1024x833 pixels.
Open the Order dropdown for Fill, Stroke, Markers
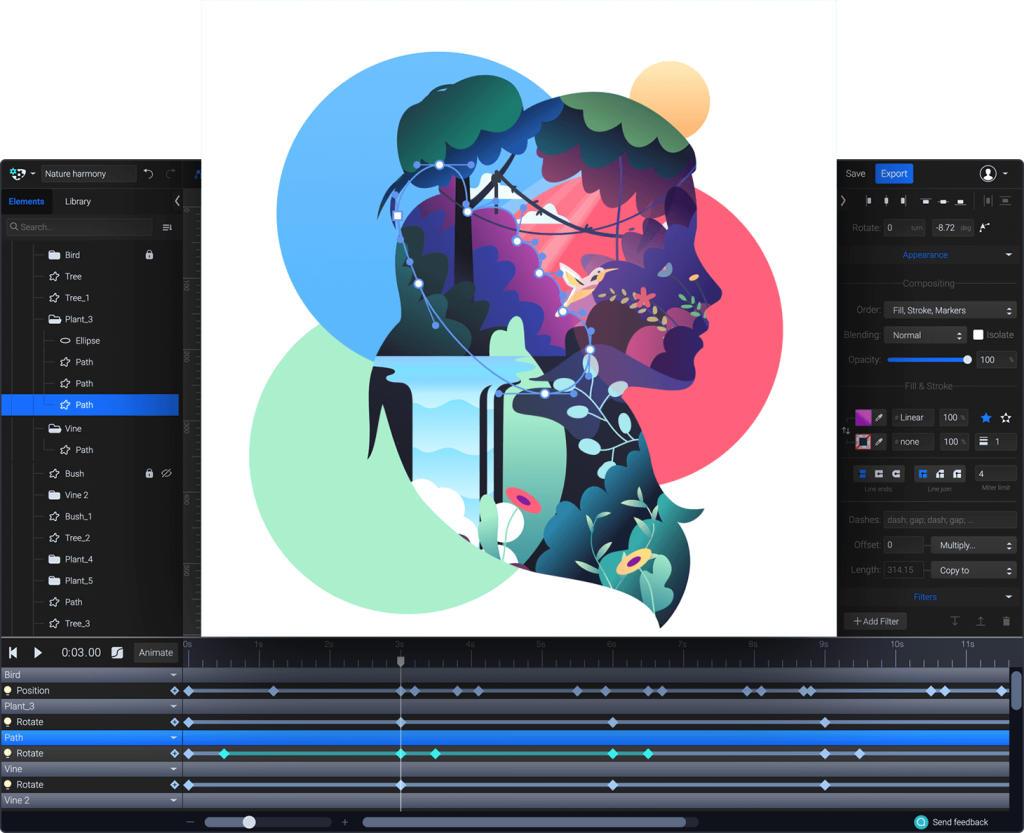click(x=949, y=311)
